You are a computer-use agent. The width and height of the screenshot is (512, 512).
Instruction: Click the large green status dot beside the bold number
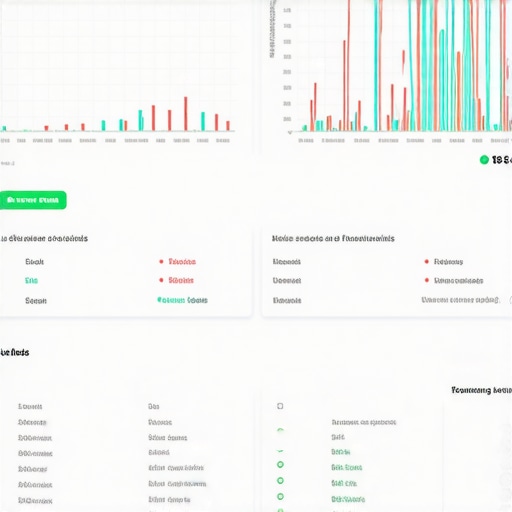pos(484,160)
